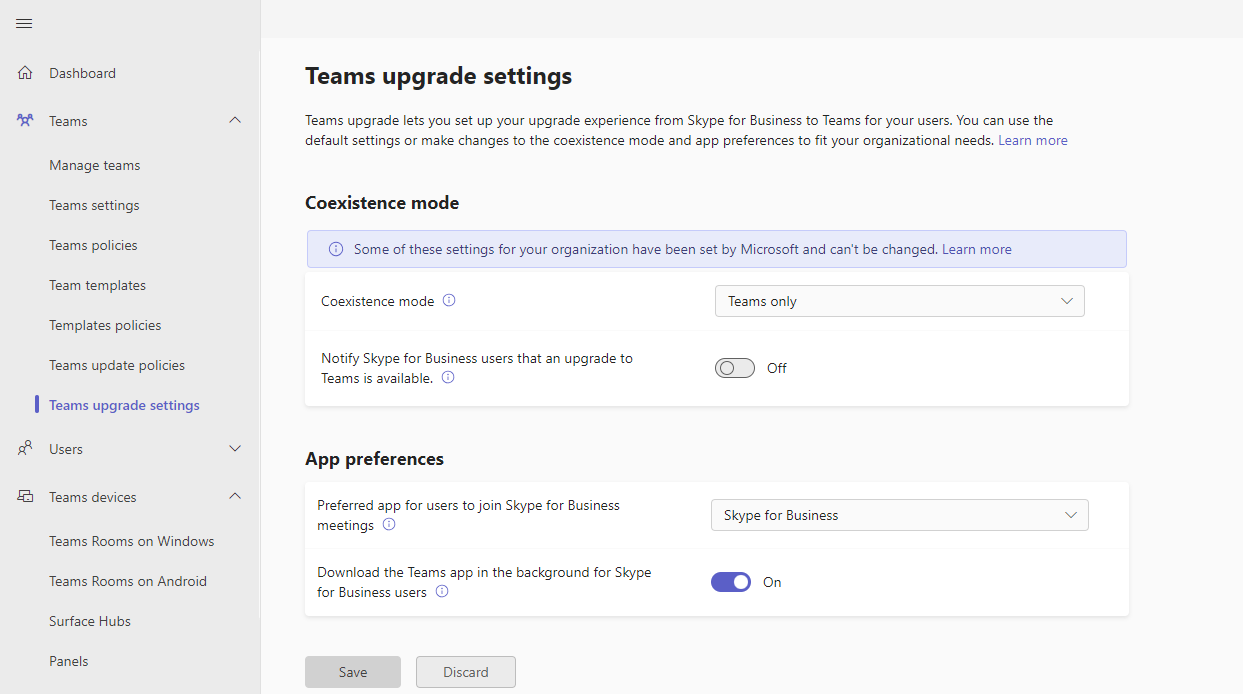Image resolution: width=1243 pixels, height=694 pixels.
Task: Open info tooltip beside Coexistence mode label
Action: tap(449, 300)
